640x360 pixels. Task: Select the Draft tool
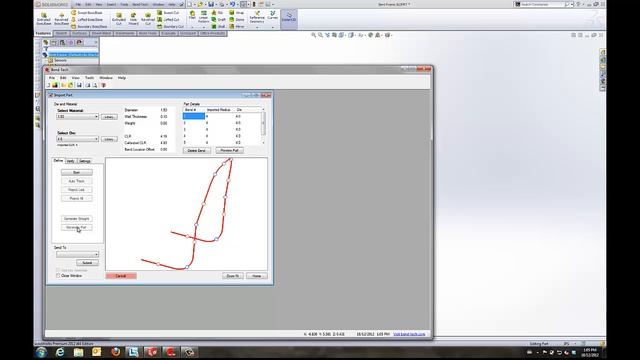(218, 19)
